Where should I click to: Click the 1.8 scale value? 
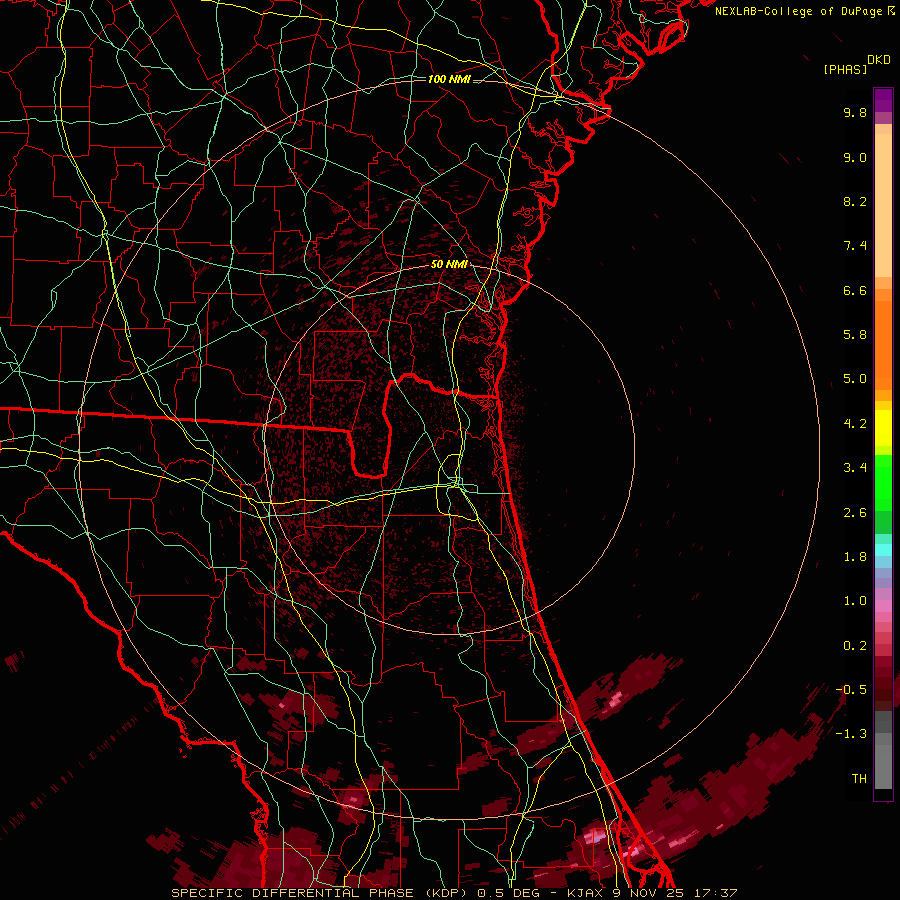(x=855, y=557)
